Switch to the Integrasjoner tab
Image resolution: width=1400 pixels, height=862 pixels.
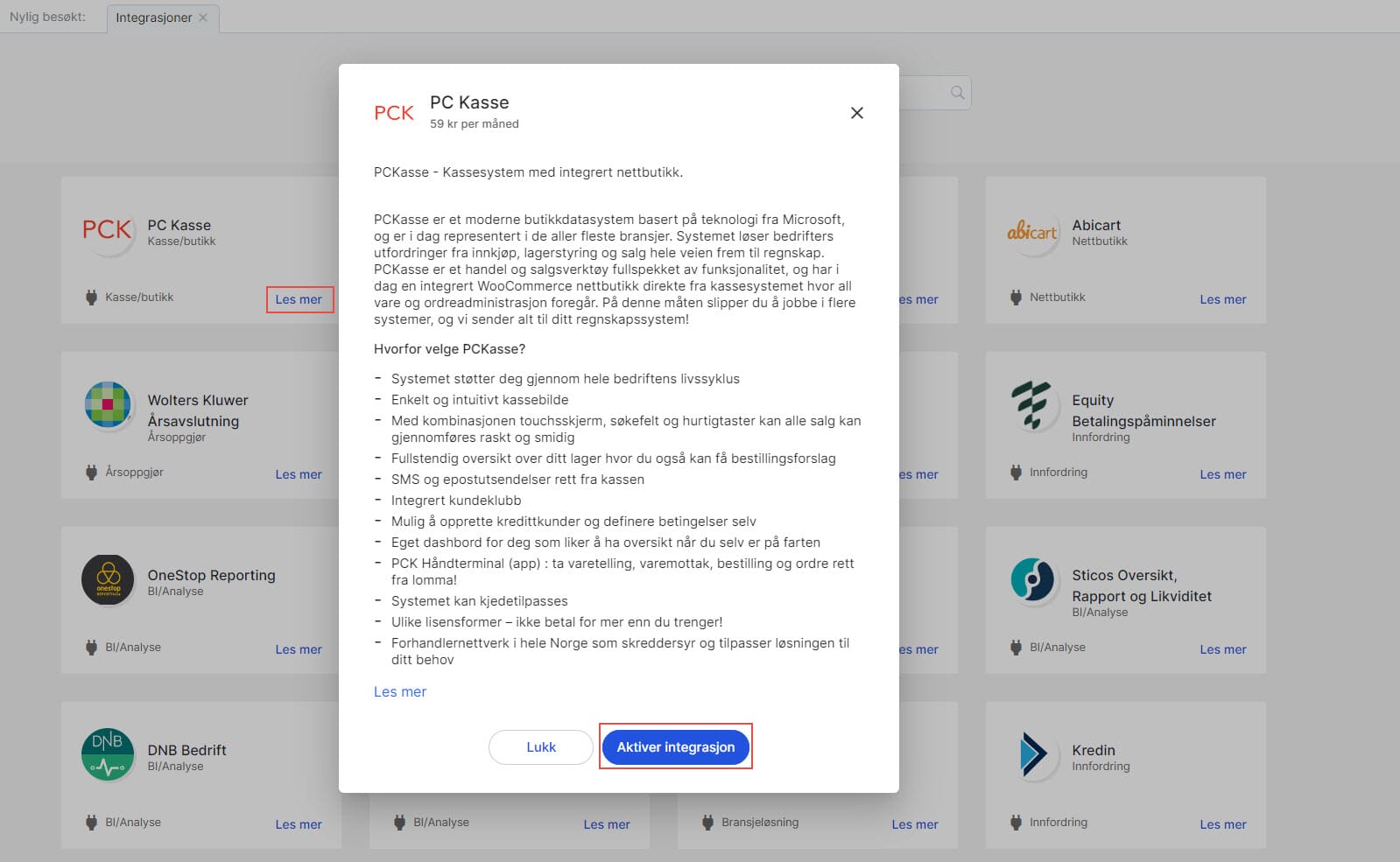(x=154, y=18)
